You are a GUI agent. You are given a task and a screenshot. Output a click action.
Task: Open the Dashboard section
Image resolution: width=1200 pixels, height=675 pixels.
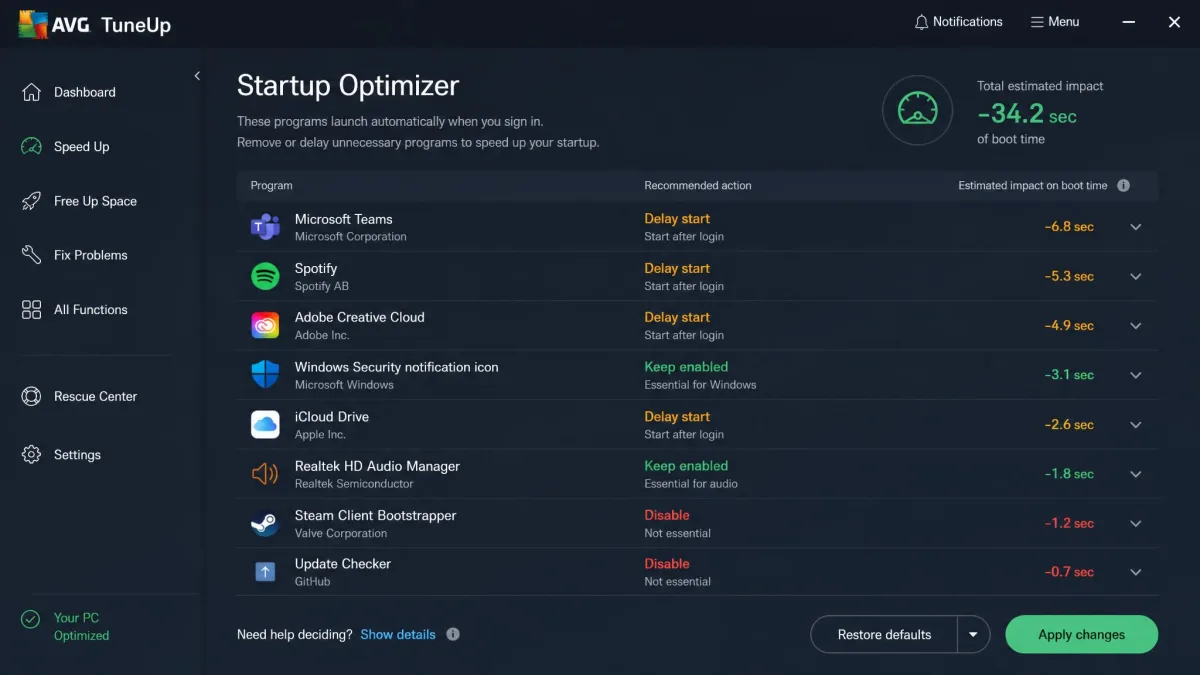tap(85, 92)
